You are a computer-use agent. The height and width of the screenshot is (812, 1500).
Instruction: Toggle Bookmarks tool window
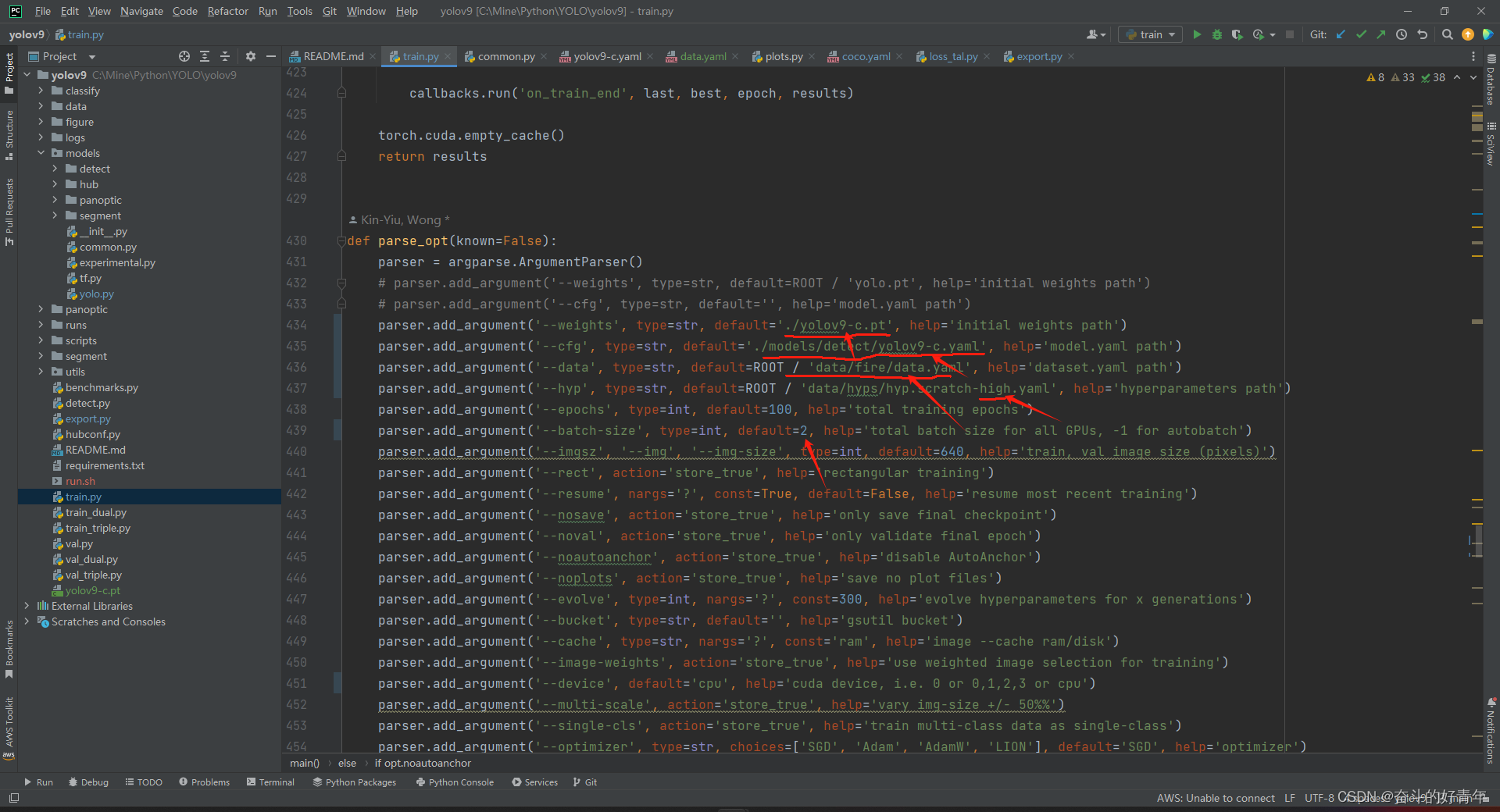tap(9, 649)
